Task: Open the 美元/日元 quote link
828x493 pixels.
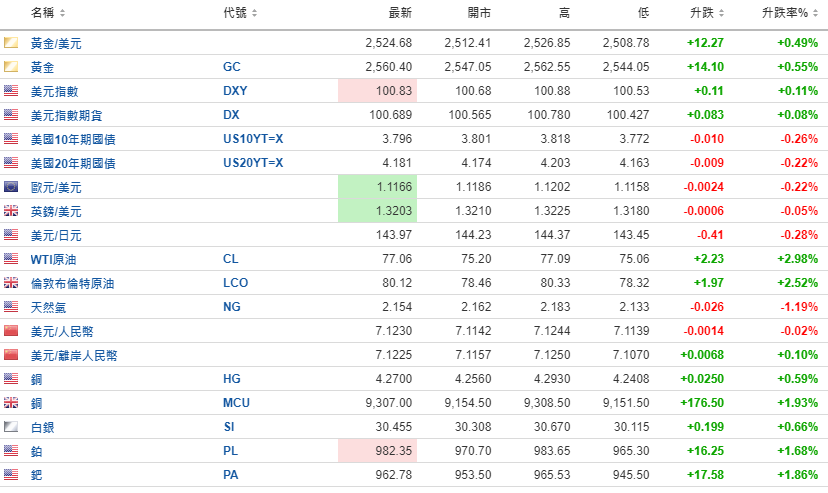Action: point(56,235)
